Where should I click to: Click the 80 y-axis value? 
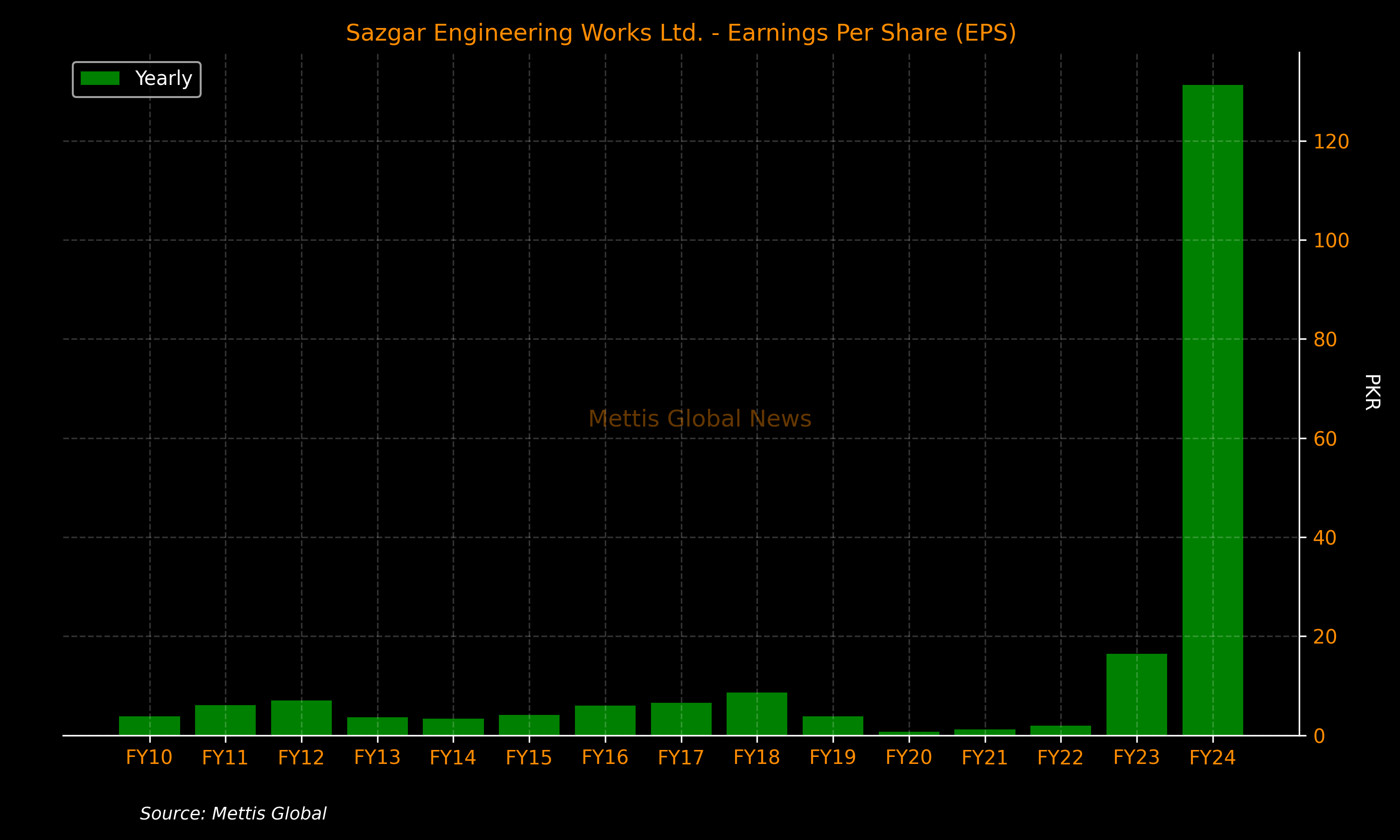[1325, 340]
